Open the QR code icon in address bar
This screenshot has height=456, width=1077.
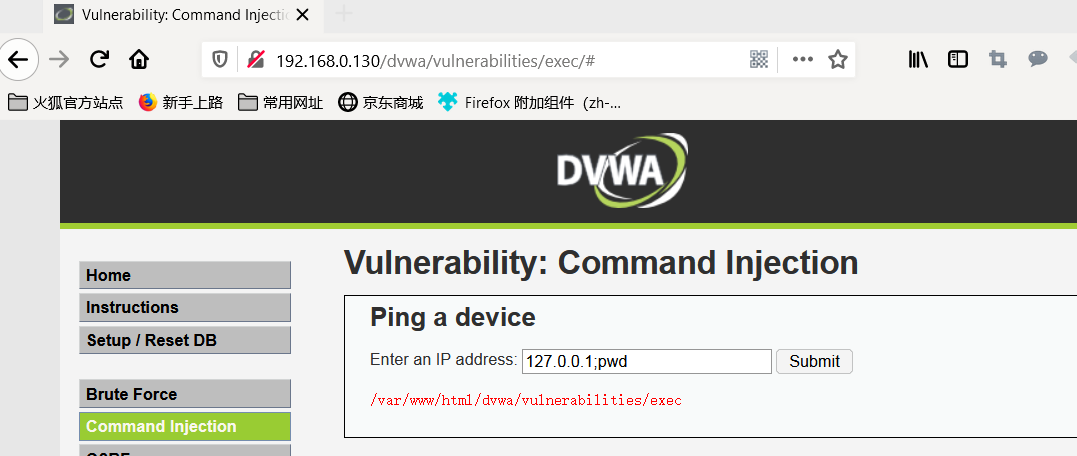coord(758,60)
